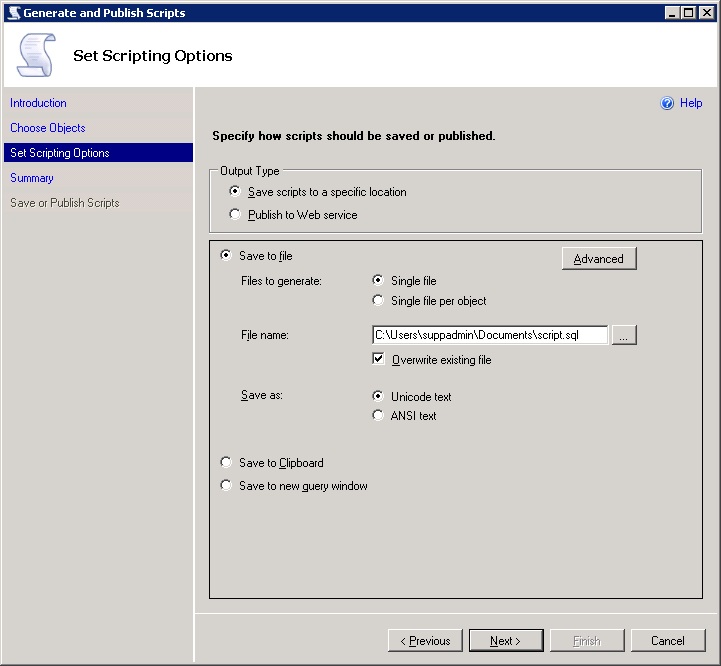This screenshot has width=721, height=666.
Task: Open the Choose Objects wizard step
Action: pos(48,128)
